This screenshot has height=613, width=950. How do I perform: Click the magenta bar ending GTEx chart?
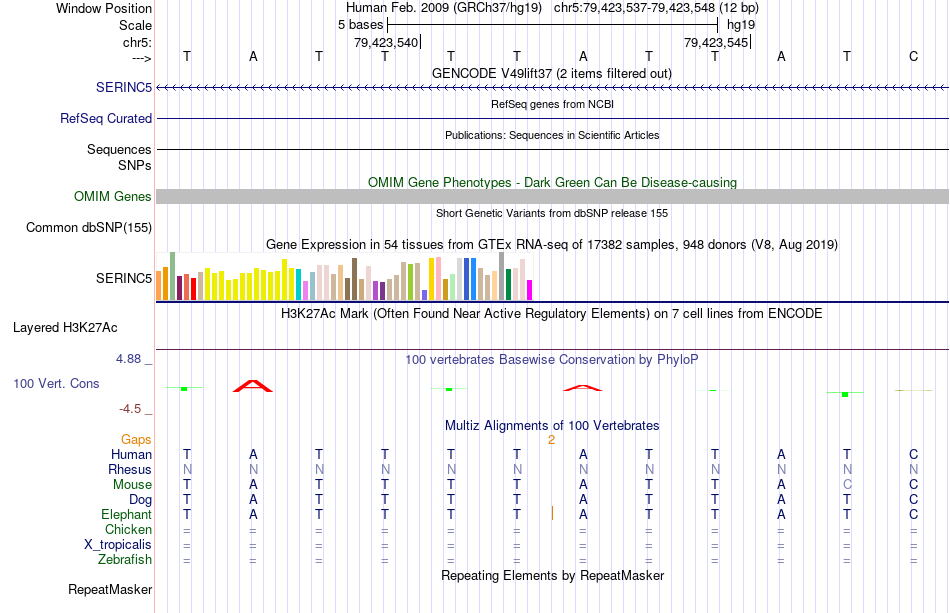530,290
